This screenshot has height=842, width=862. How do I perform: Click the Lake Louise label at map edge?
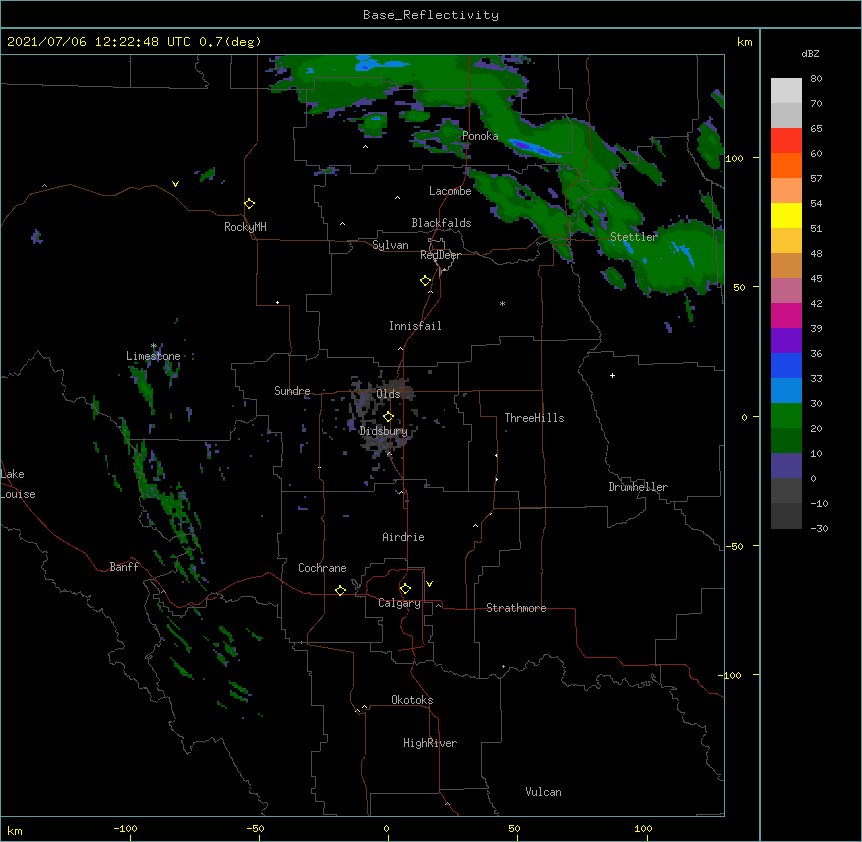(18, 484)
